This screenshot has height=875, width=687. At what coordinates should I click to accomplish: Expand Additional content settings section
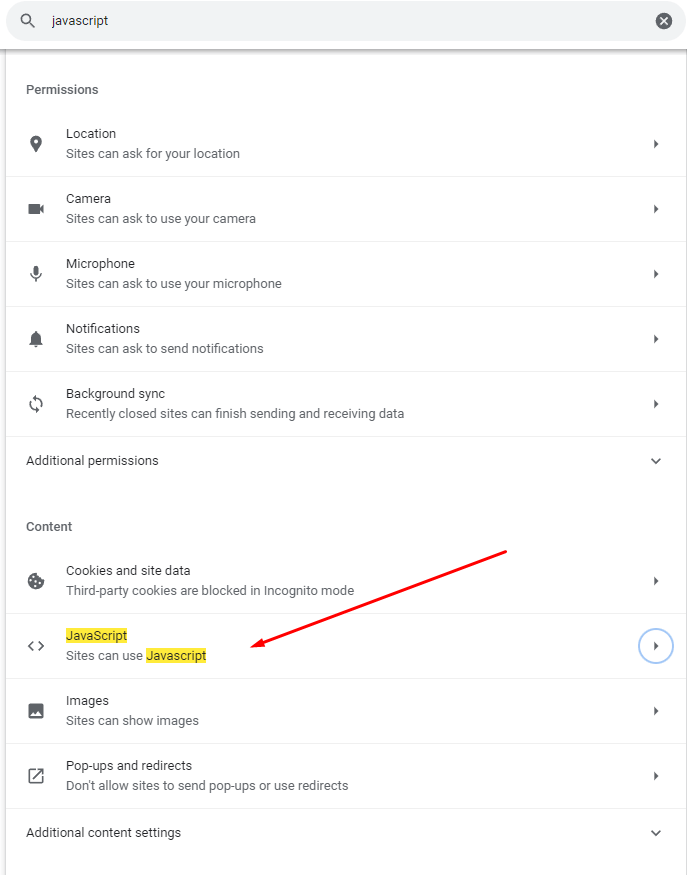(x=656, y=833)
